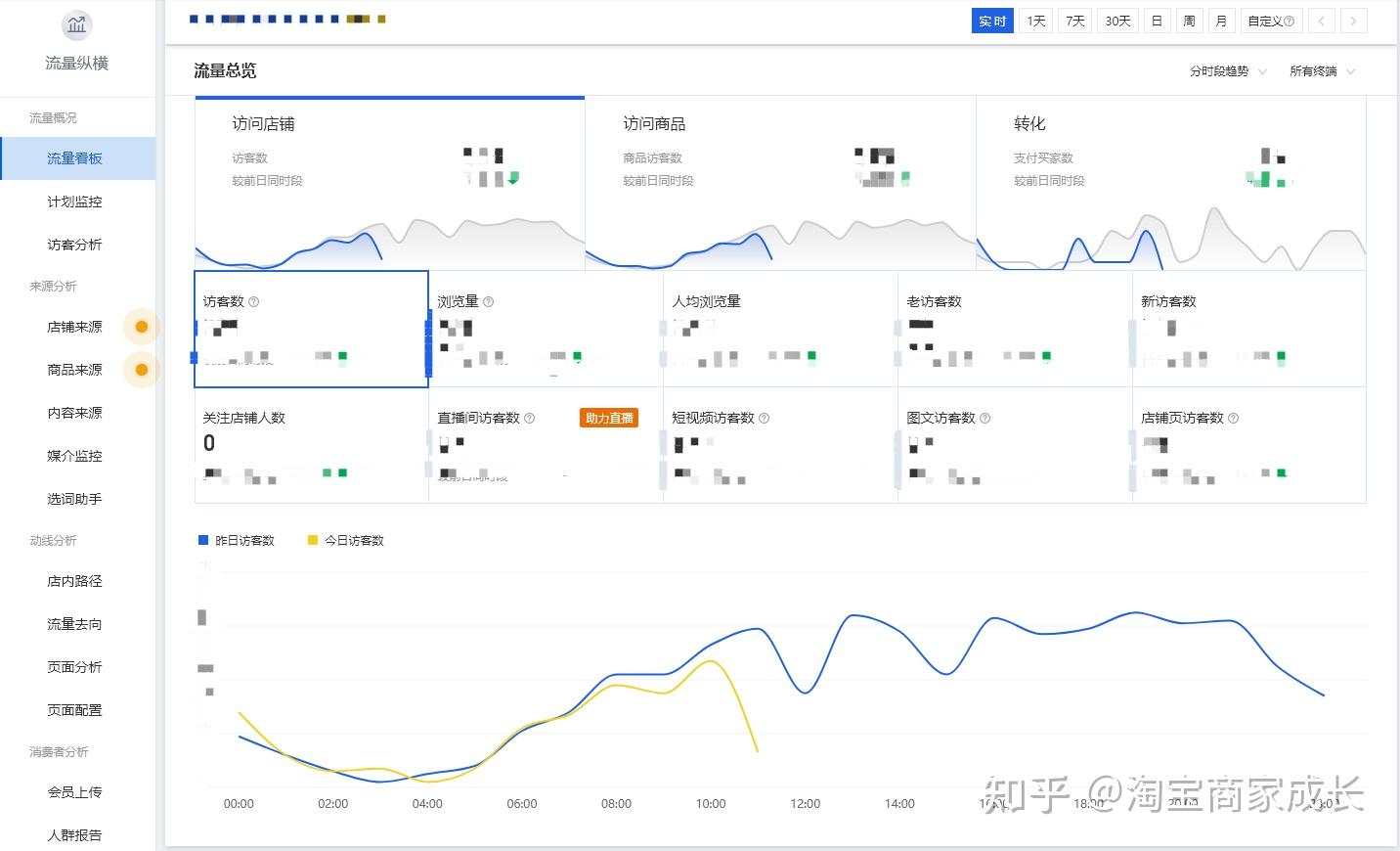
Task: Click 12:00 label on chart axis
Action: tap(805, 804)
